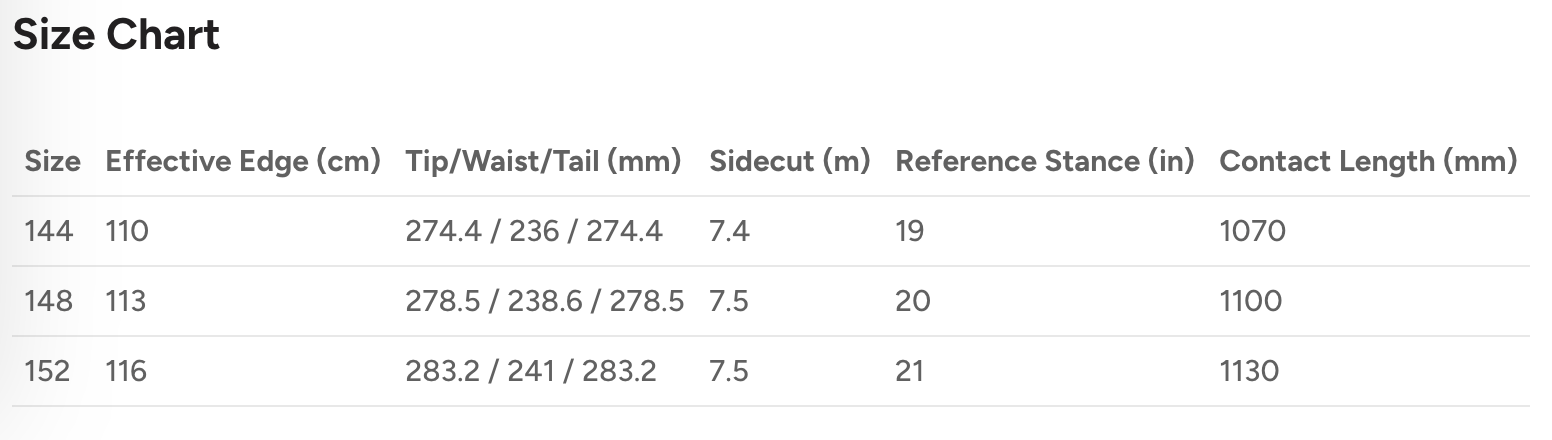This screenshot has height=440, width=1552.
Task: Select the size 152 cell
Action: [x=48, y=371]
